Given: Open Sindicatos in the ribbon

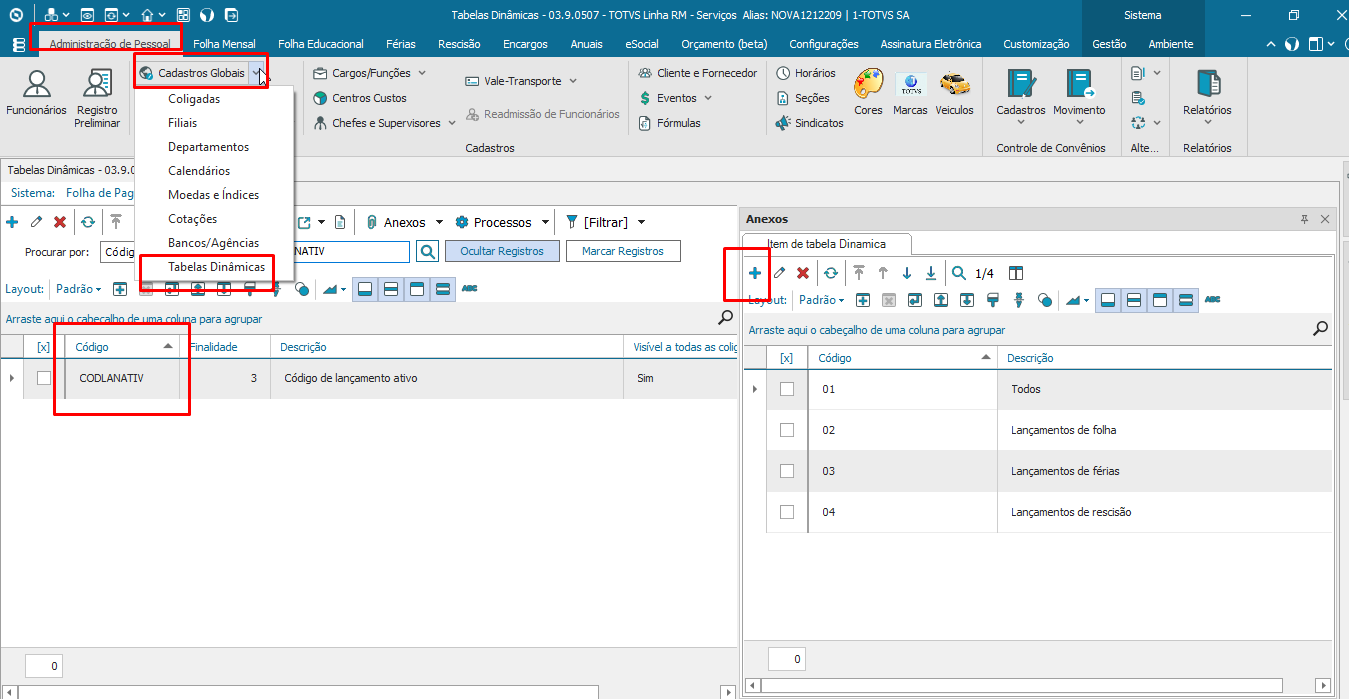Looking at the screenshot, I should click(x=809, y=123).
